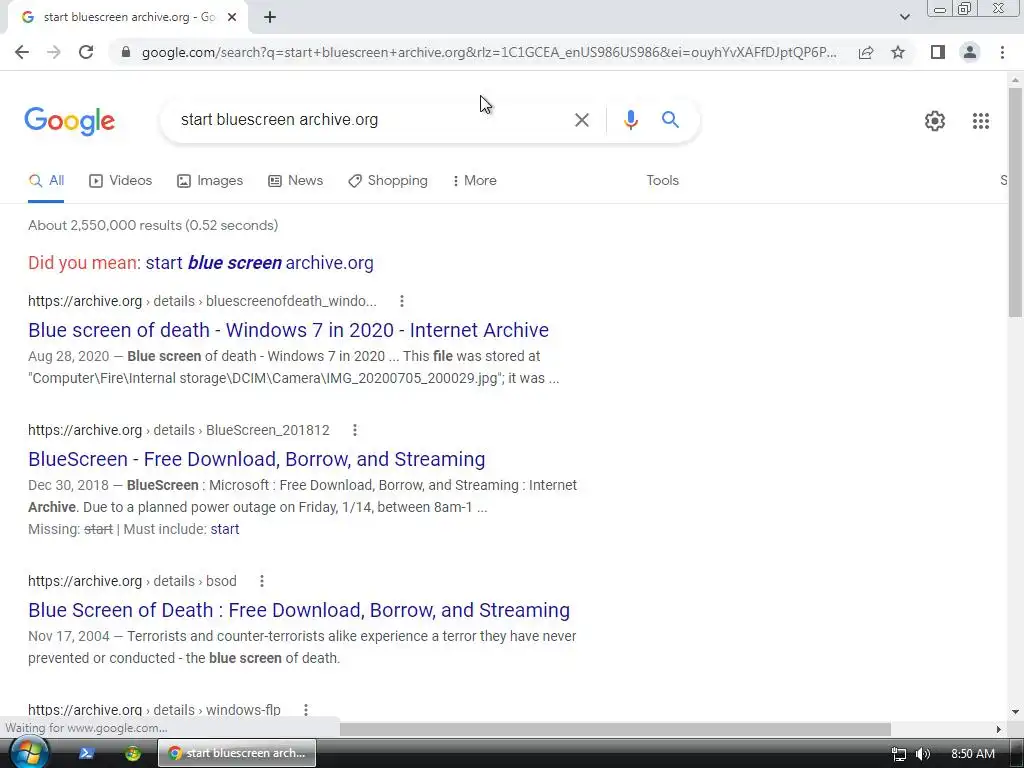
Task: Close the Google search tab
Action: pyautogui.click(x=232, y=17)
